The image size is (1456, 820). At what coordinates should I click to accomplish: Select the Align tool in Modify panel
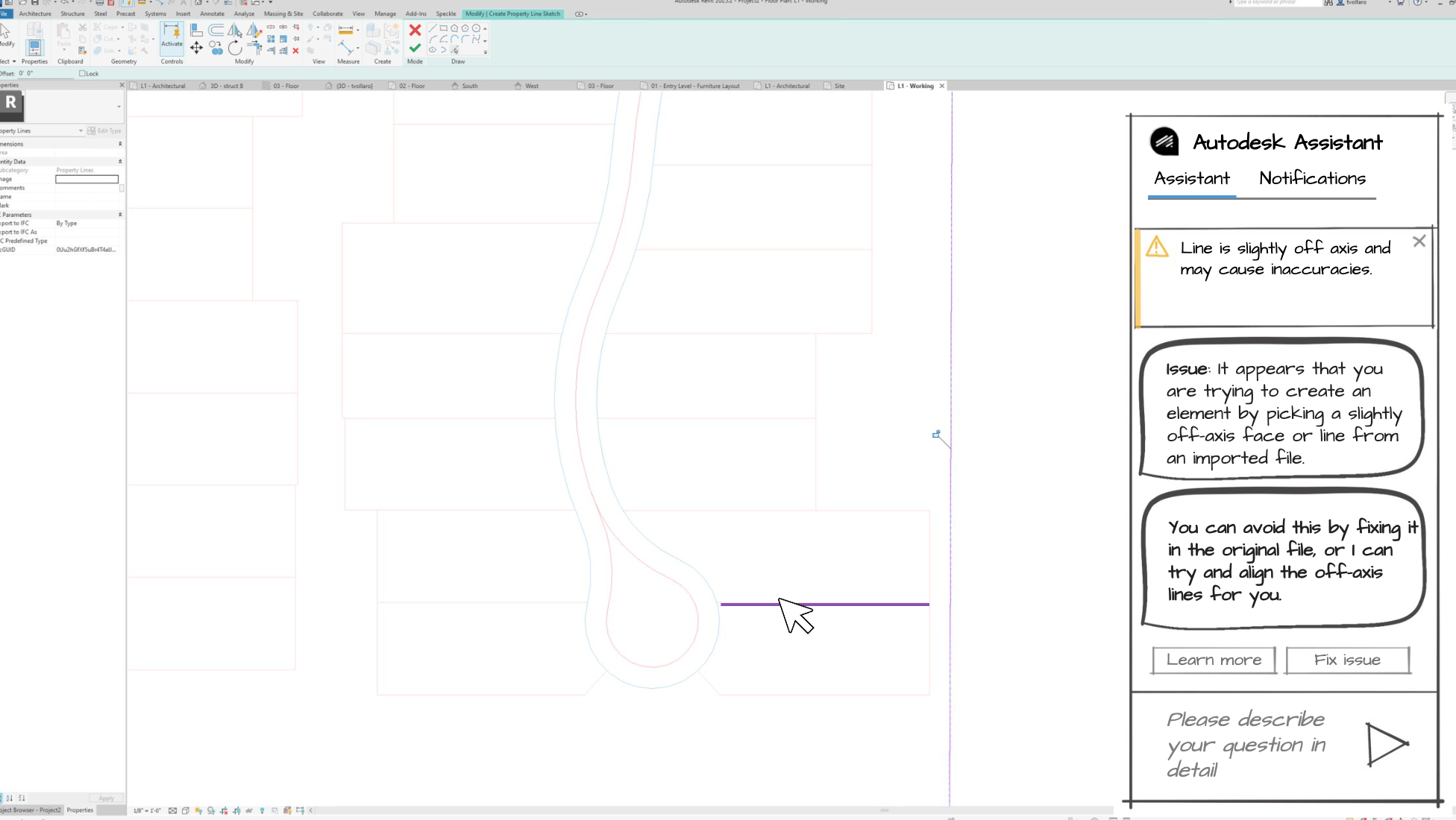pyautogui.click(x=196, y=30)
